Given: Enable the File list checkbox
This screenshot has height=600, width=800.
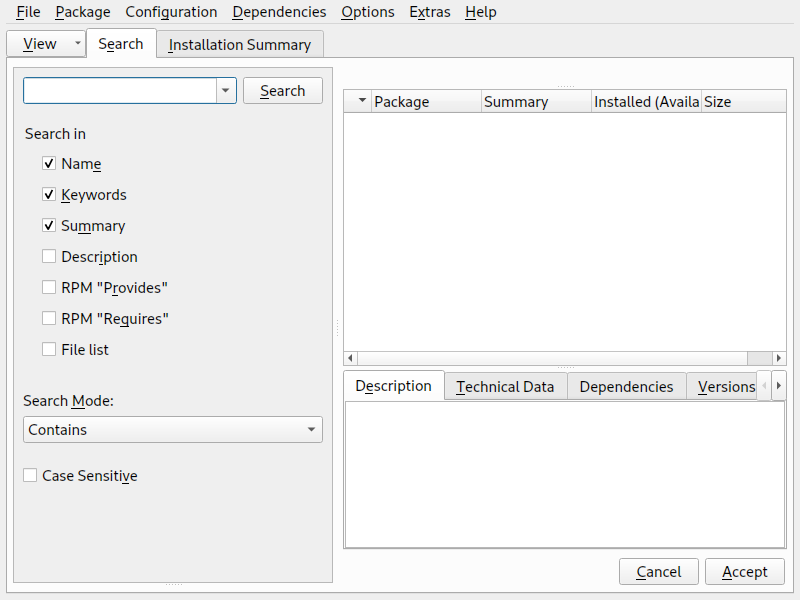Looking at the screenshot, I should pyautogui.click(x=49, y=350).
